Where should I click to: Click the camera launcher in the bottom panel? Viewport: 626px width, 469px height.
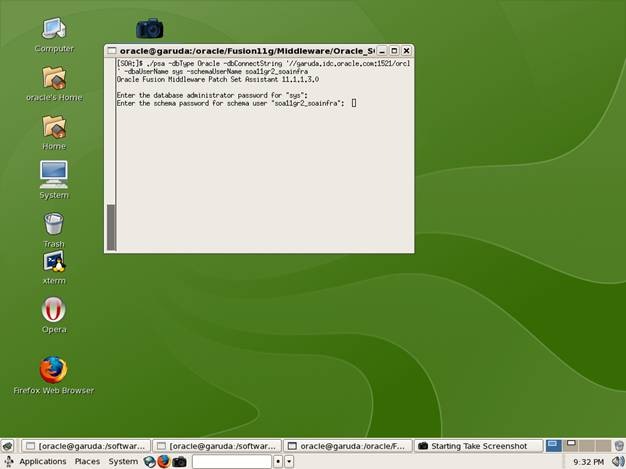[x=179, y=462]
